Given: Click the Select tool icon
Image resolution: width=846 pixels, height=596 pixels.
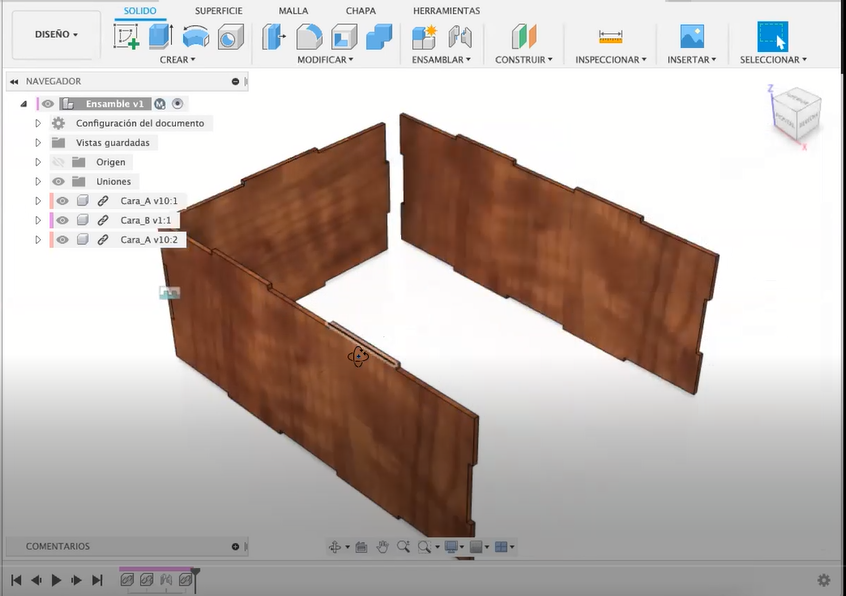Looking at the screenshot, I should coord(773,36).
